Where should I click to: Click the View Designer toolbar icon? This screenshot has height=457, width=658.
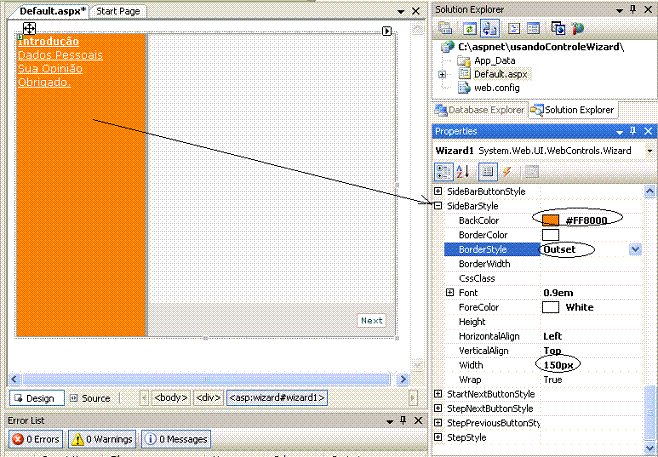click(x=533, y=28)
